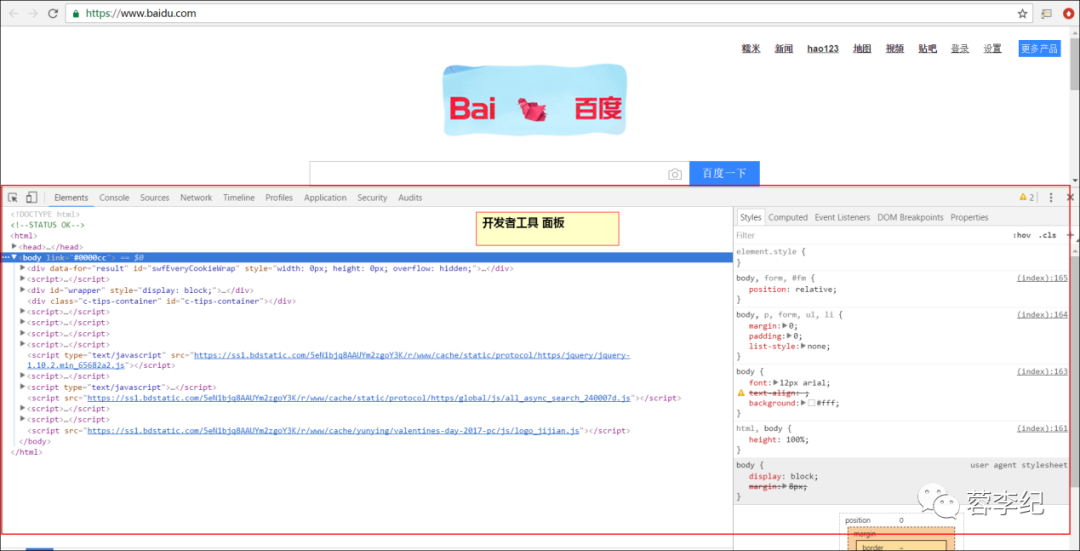Image resolution: width=1080 pixels, height=551 pixels.
Task: Switch to the Console tab
Action: click(x=114, y=198)
